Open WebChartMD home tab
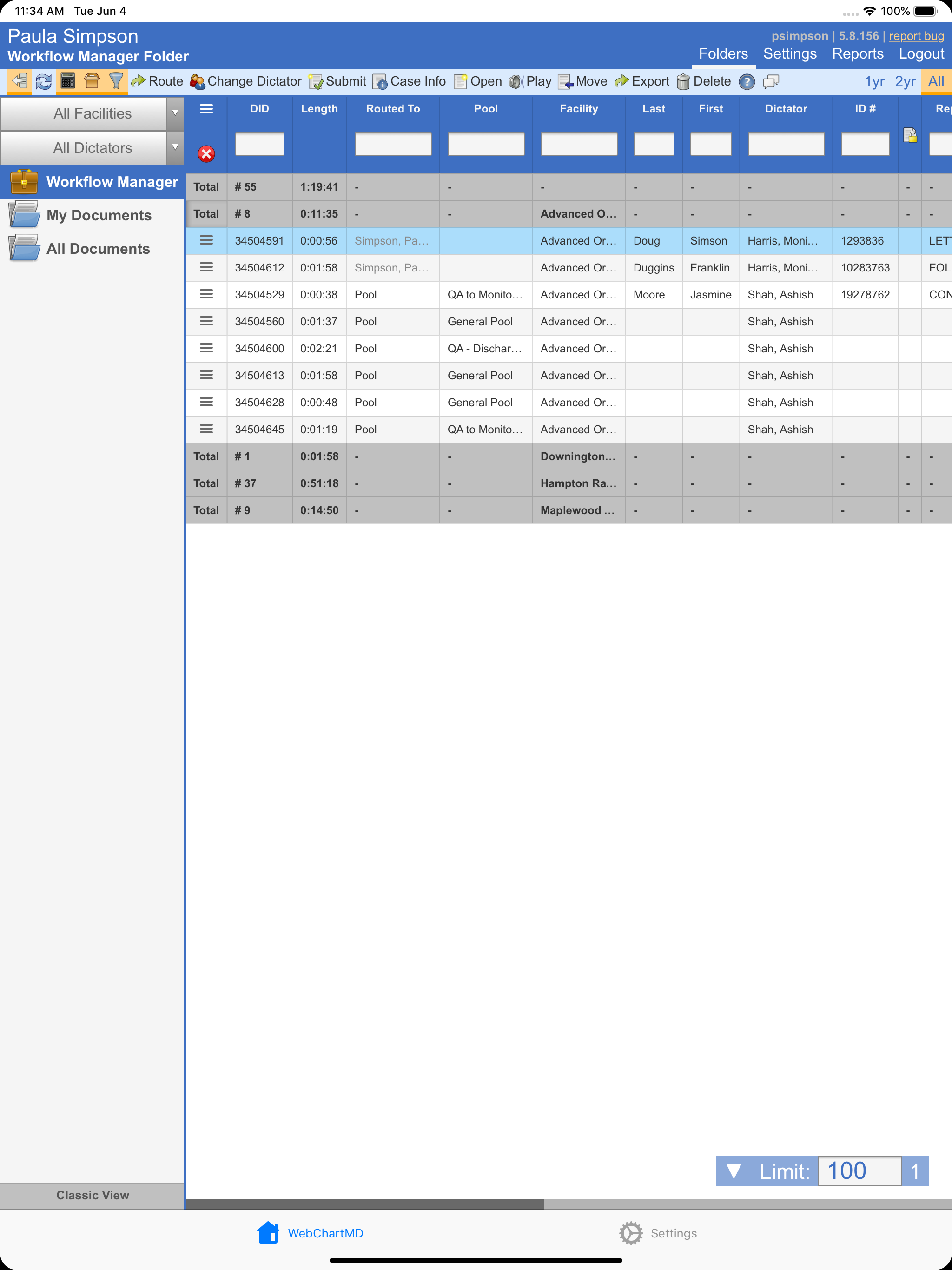This screenshot has height=1270, width=952. [x=310, y=1233]
